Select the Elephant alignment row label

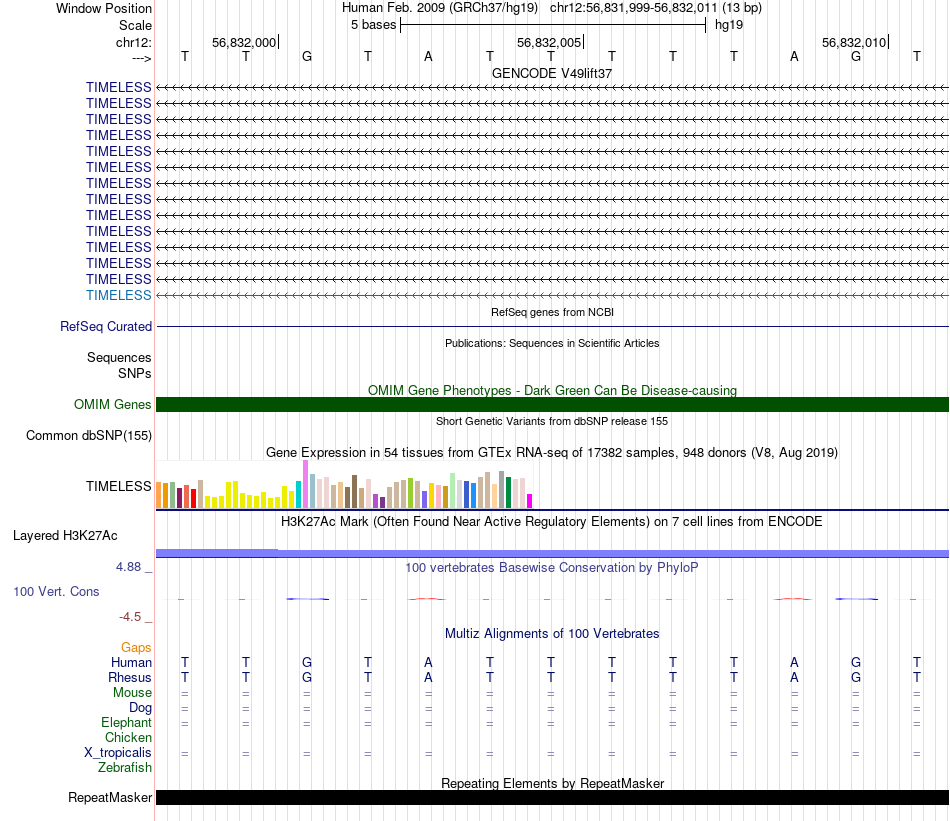coord(126,722)
